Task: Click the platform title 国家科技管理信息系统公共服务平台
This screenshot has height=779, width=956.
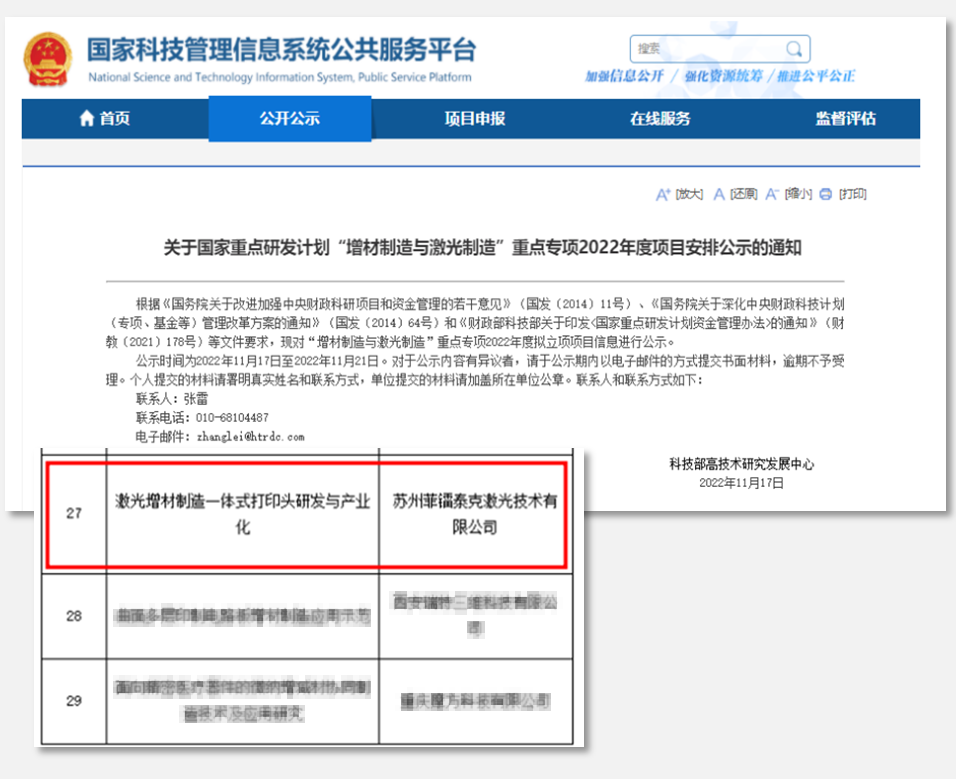Action: (281, 49)
